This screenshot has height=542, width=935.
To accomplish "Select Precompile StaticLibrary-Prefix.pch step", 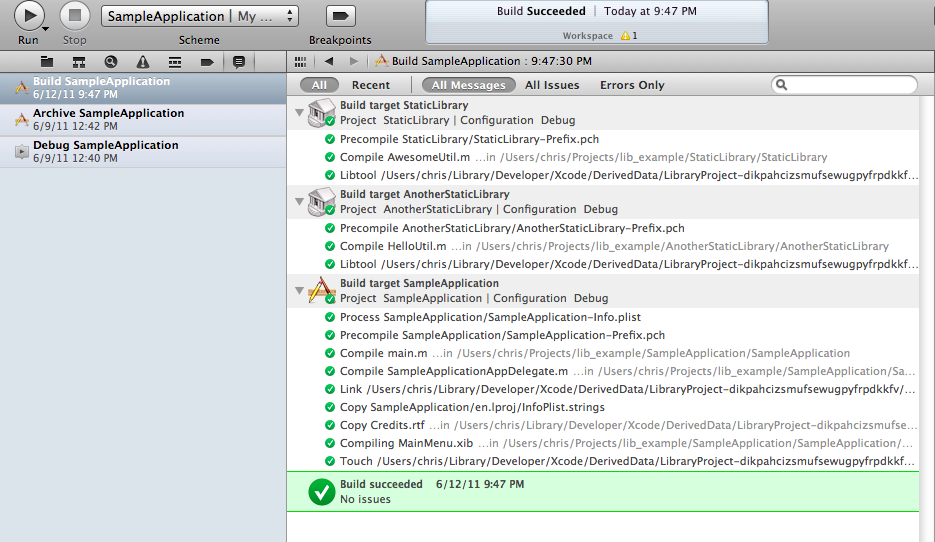I will 603,139.
